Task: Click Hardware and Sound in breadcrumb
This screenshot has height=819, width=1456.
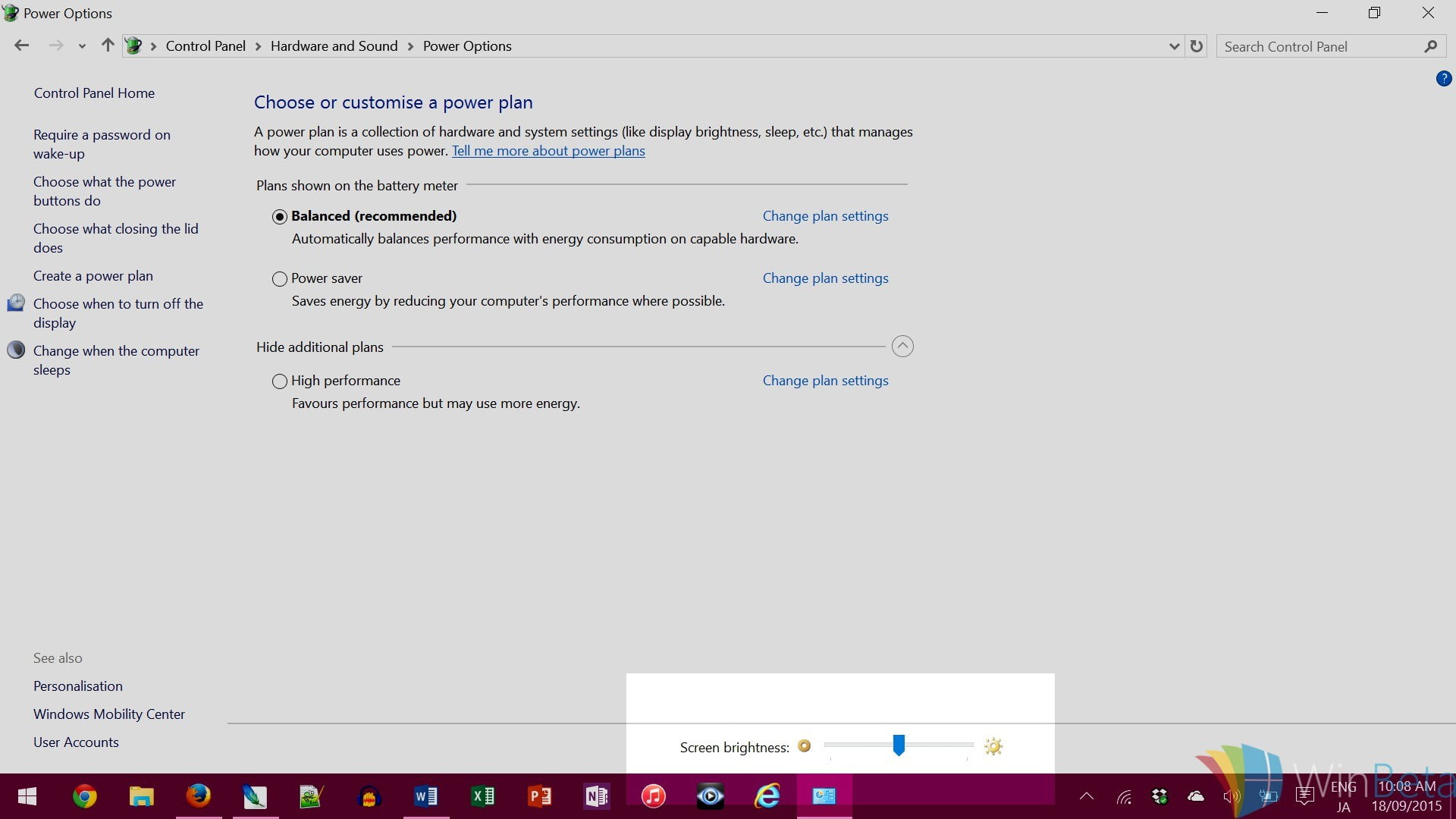Action: [x=334, y=46]
